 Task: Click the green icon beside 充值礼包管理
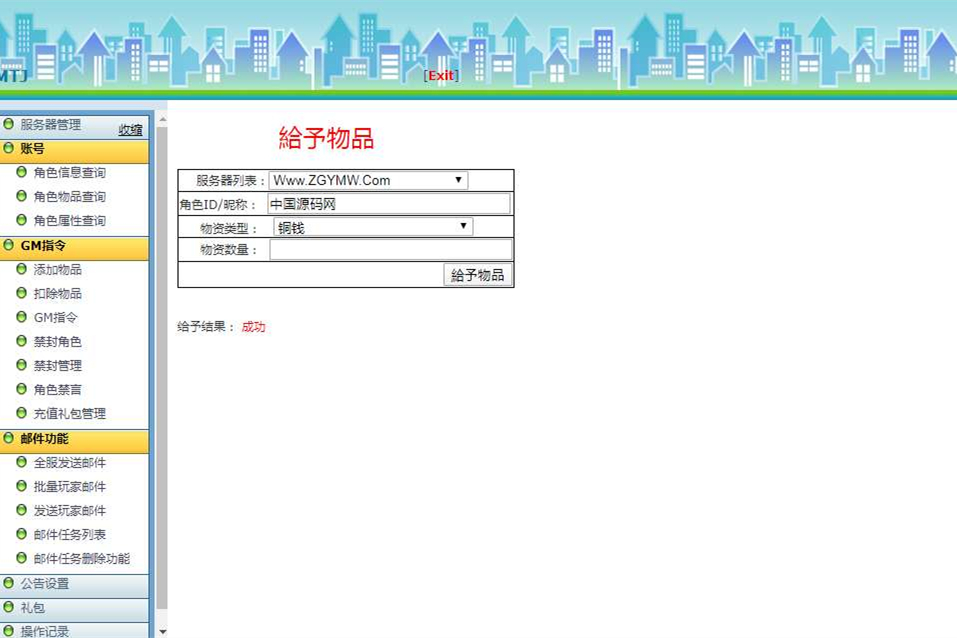tap(22, 413)
